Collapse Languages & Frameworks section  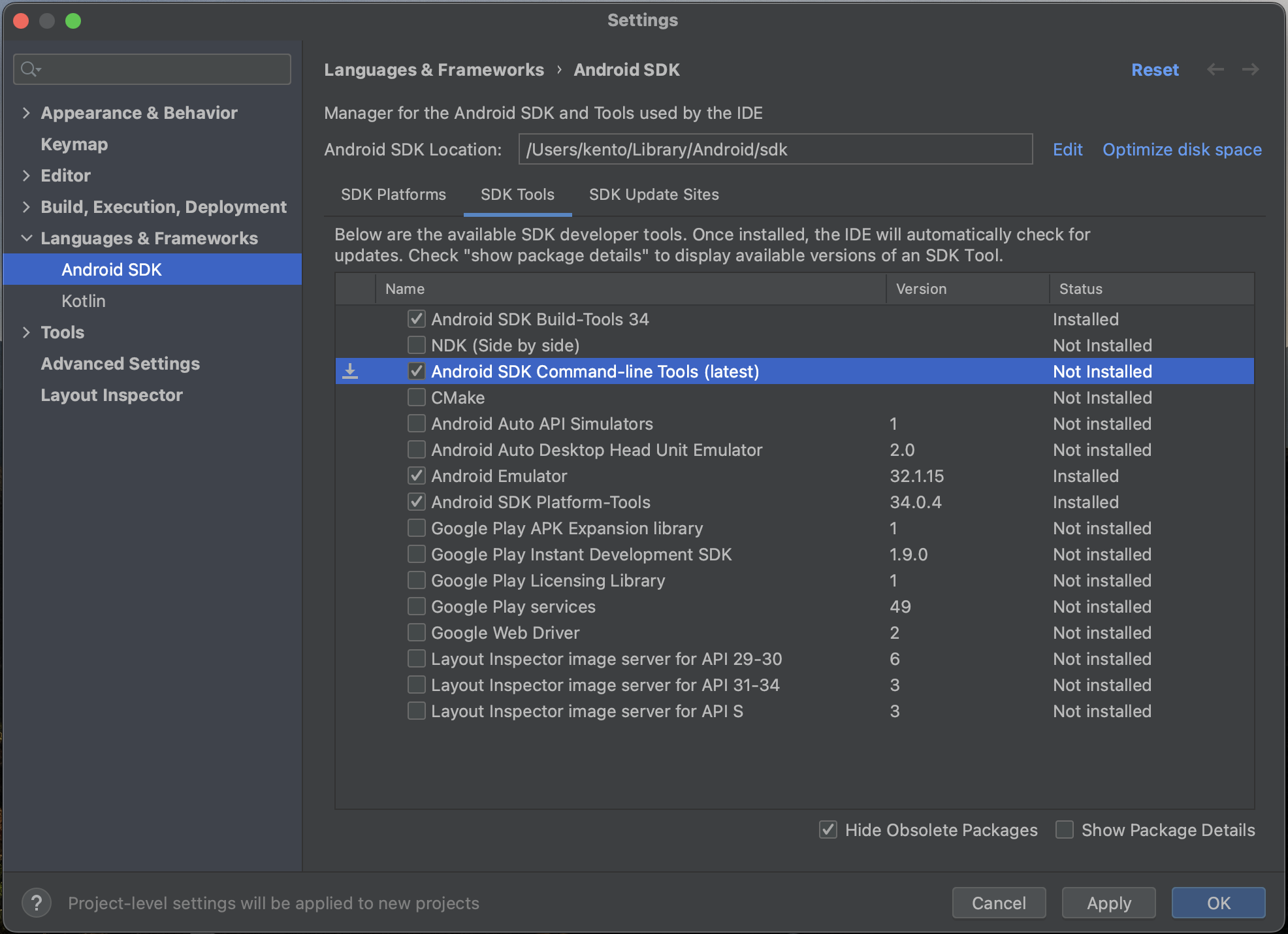tap(26, 238)
